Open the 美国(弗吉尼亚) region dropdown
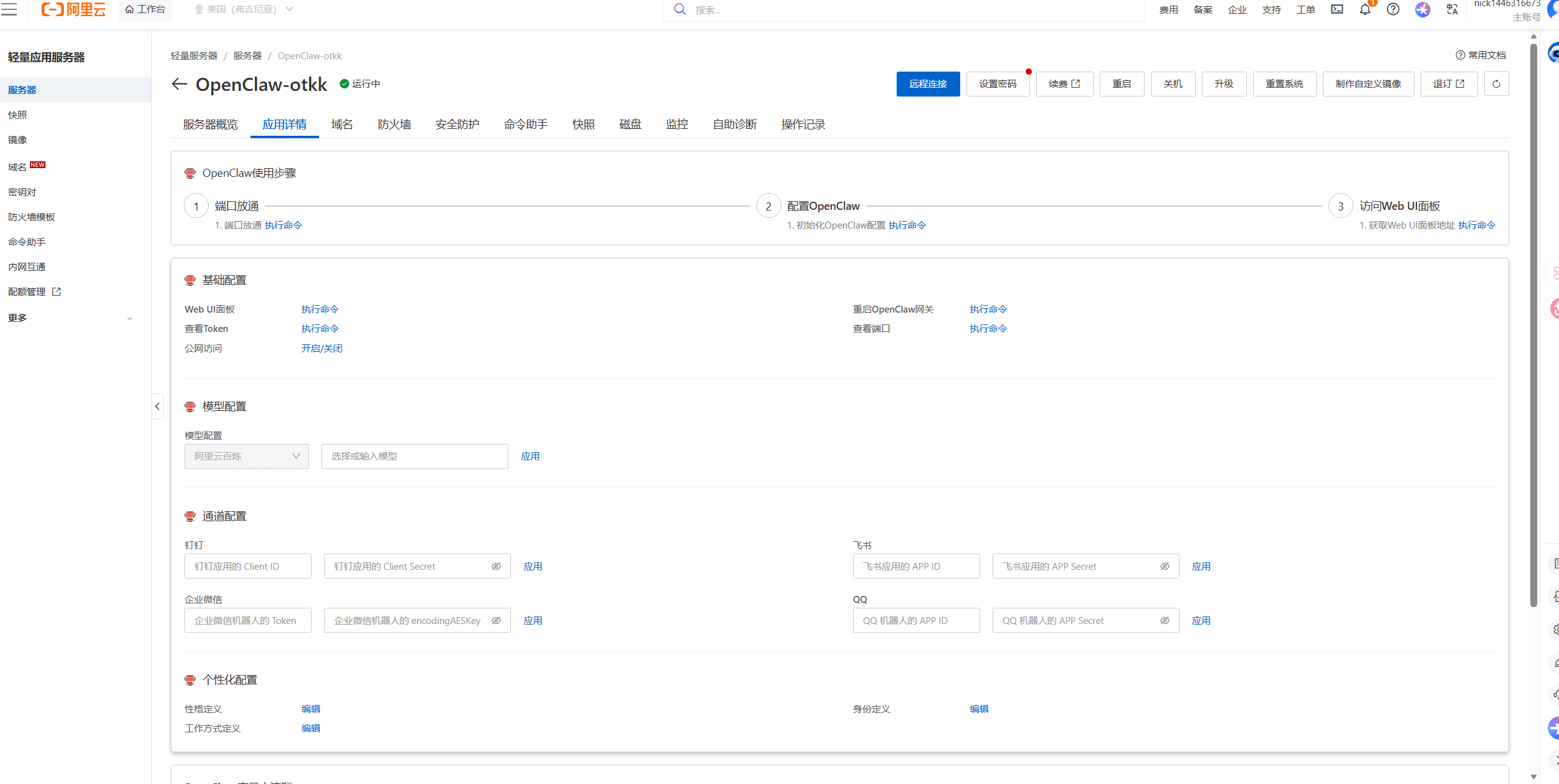Screen dimensions: 1559x784 [244, 9]
